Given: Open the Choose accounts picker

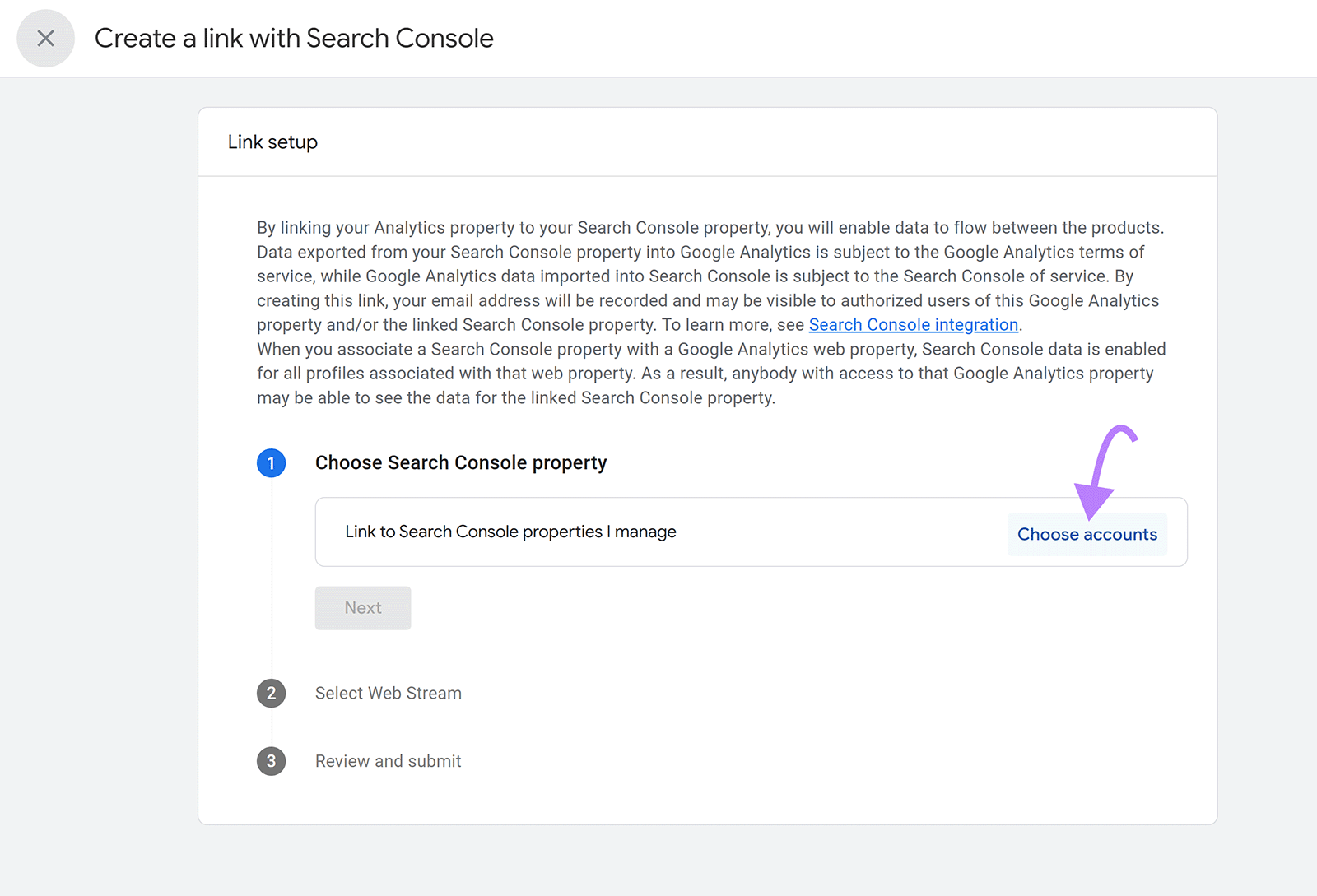Looking at the screenshot, I should [x=1087, y=534].
